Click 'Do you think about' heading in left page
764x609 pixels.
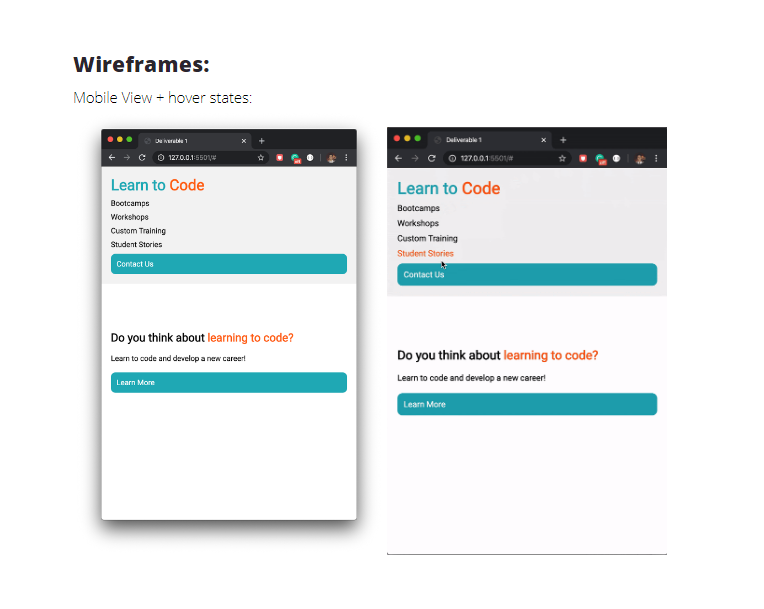point(158,338)
